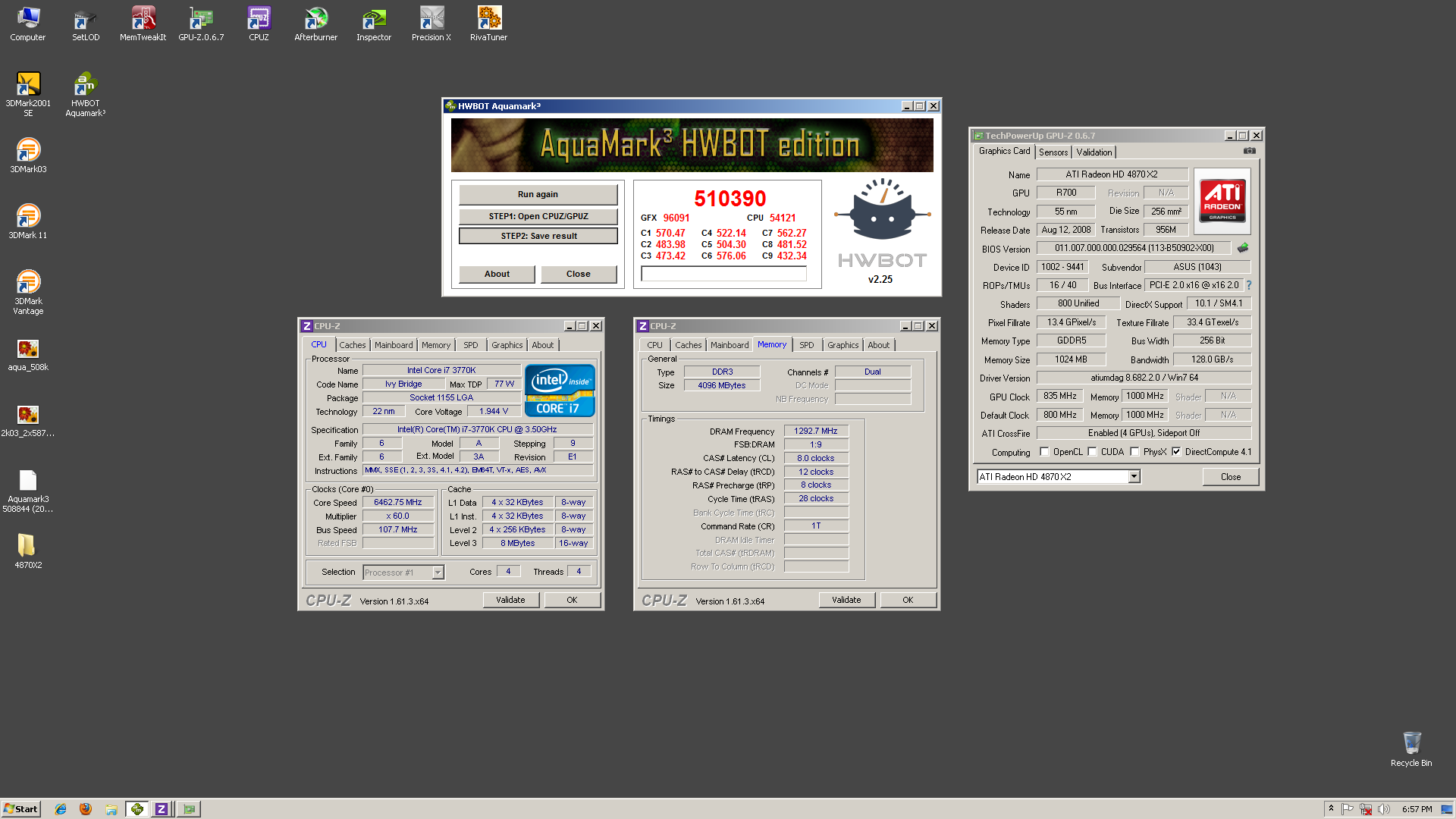Open Firefox from the quick launch
The image size is (1456, 819).
pyautogui.click(x=86, y=809)
